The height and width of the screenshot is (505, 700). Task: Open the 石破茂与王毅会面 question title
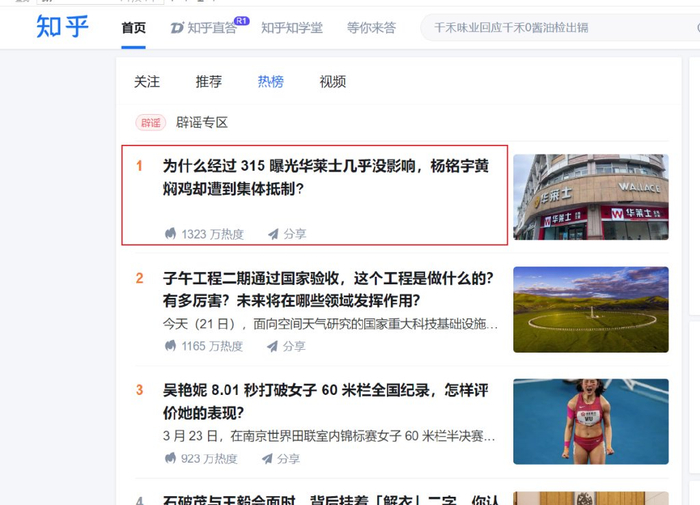click(x=330, y=500)
